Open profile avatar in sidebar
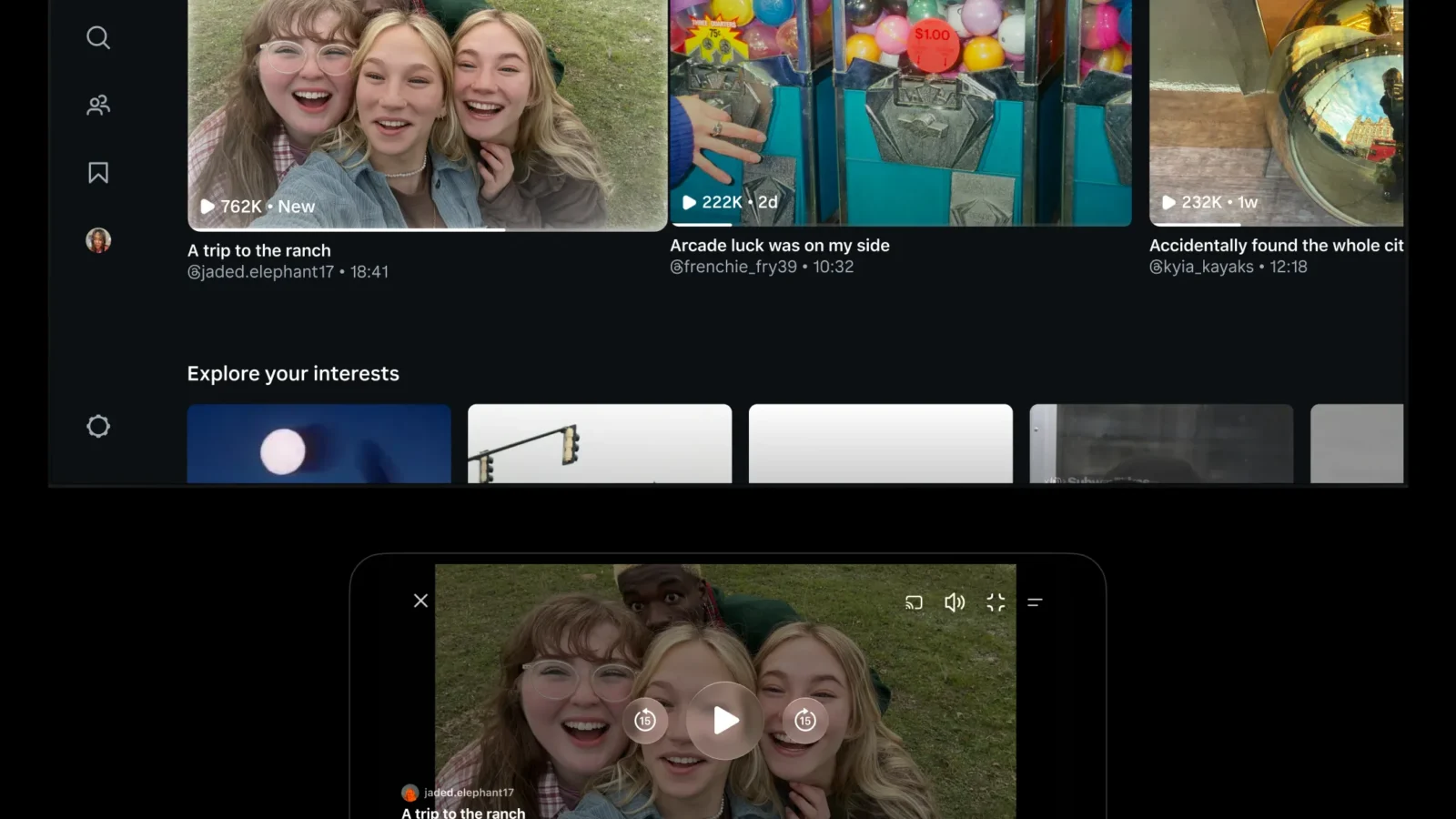Image resolution: width=1456 pixels, height=819 pixels. point(98,240)
